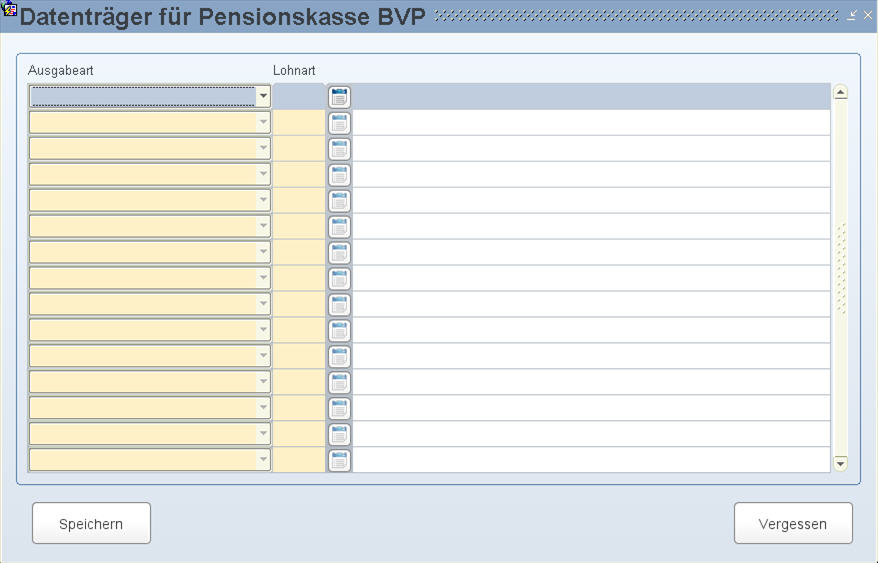Open the Lohnart lookup icon in the eighth row
Screen dimensions: 878x563
pos(339,278)
